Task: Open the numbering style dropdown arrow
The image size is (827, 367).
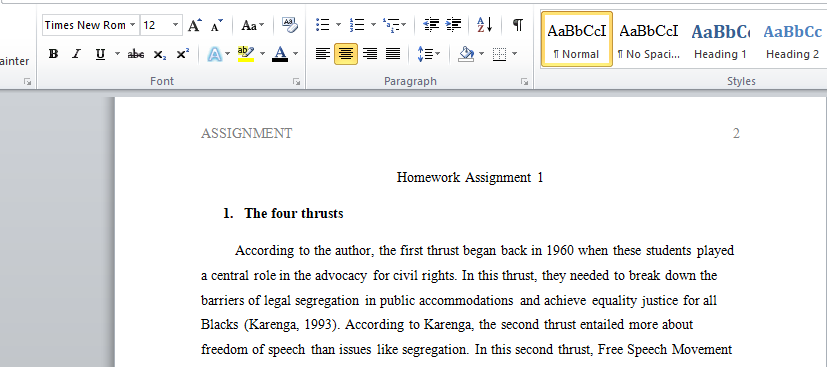Action: pyautogui.click(x=373, y=24)
